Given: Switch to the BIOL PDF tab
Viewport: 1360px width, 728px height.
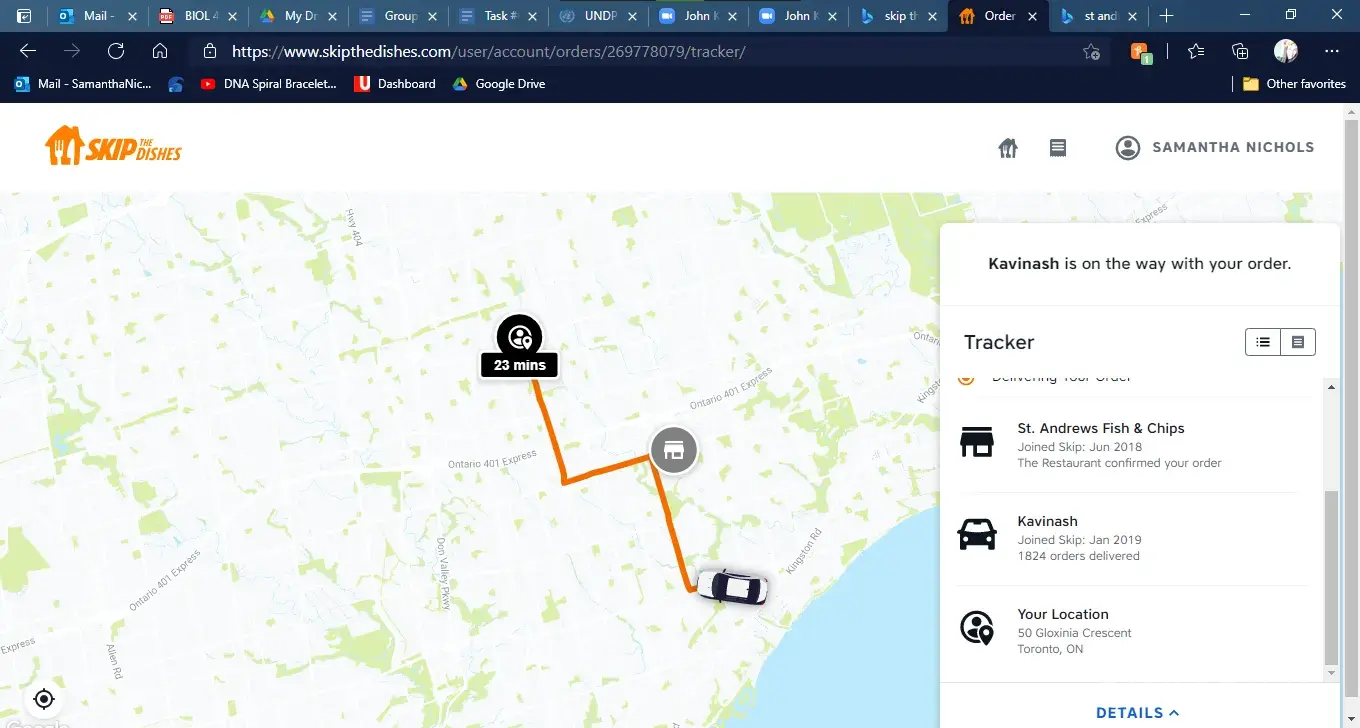Looking at the screenshot, I should tap(198, 16).
